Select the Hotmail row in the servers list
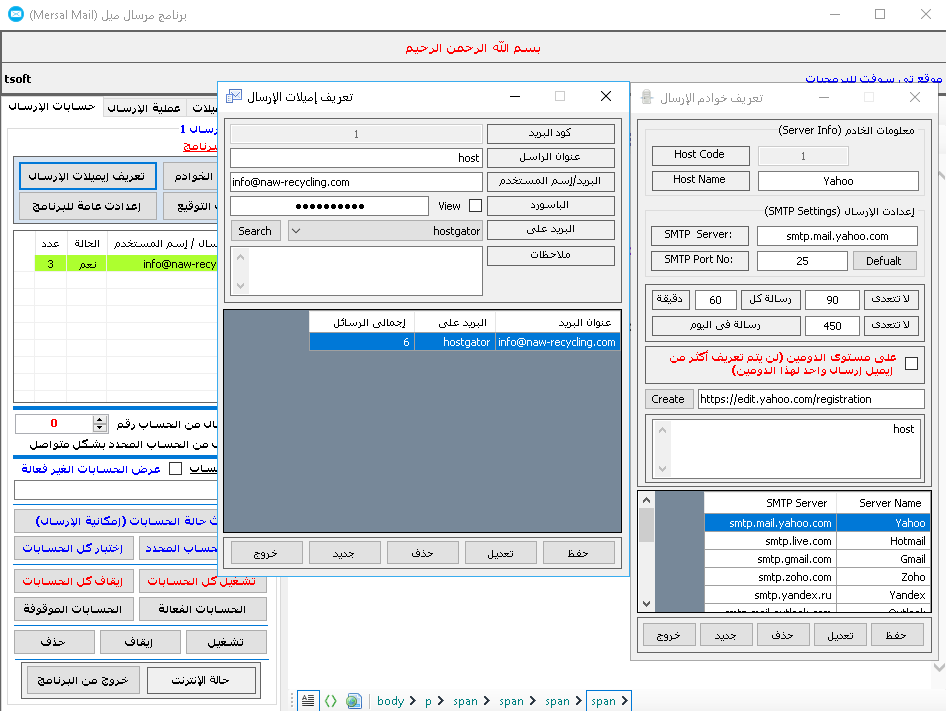Viewport: 946px width, 711px height. point(817,541)
